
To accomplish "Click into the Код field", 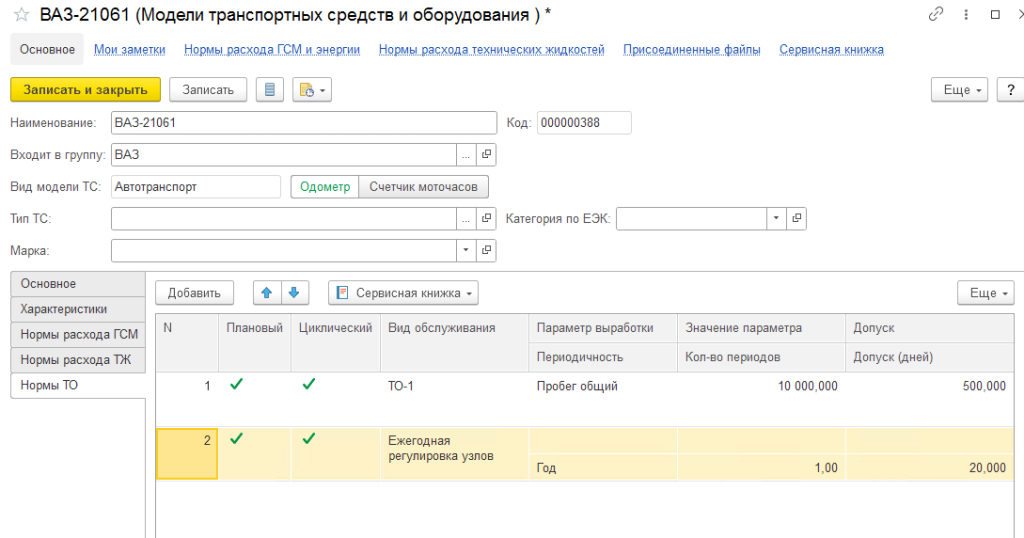I will [x=584, y=123].
